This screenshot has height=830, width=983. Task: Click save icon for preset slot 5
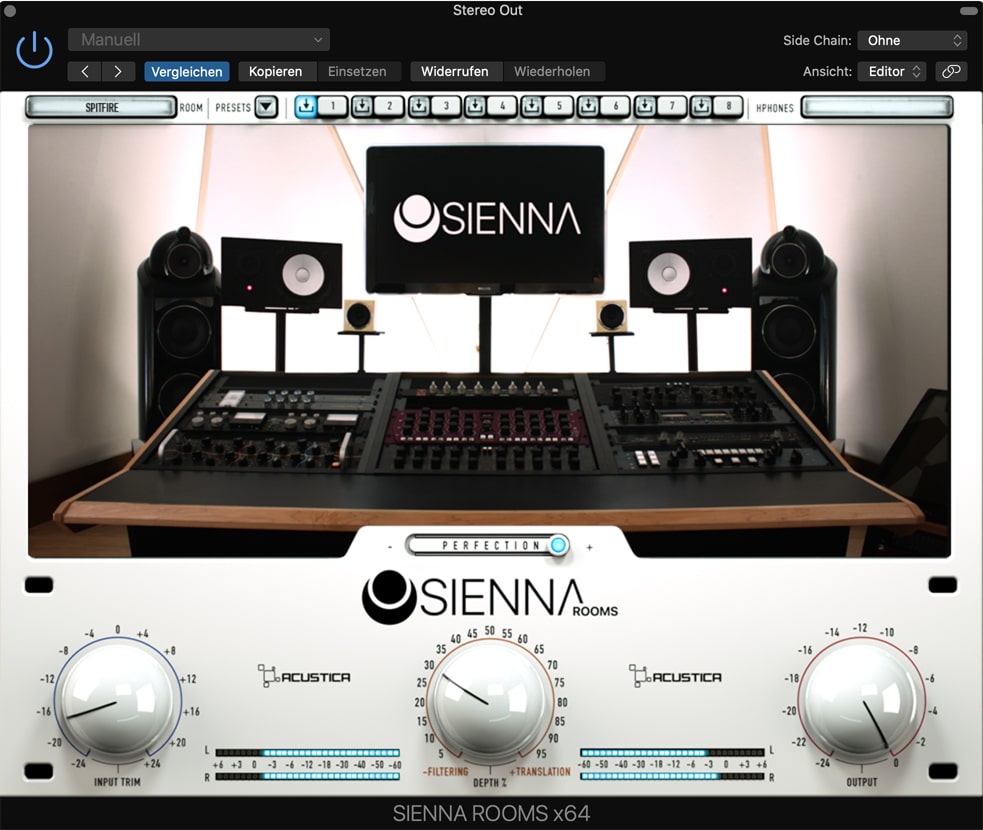click(x=532, y=107)
